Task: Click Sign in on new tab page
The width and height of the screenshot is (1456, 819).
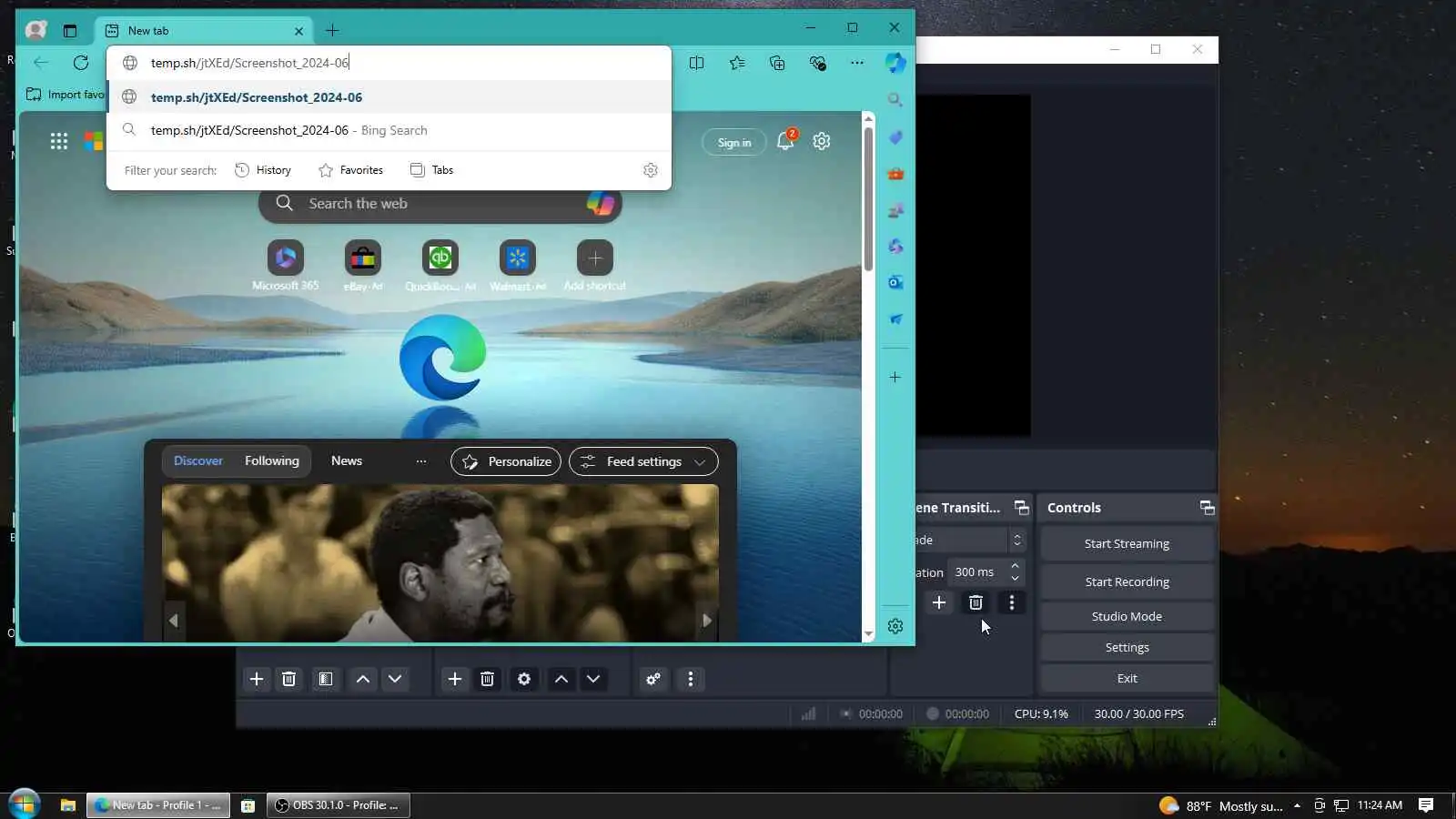Action: [734, 143]
